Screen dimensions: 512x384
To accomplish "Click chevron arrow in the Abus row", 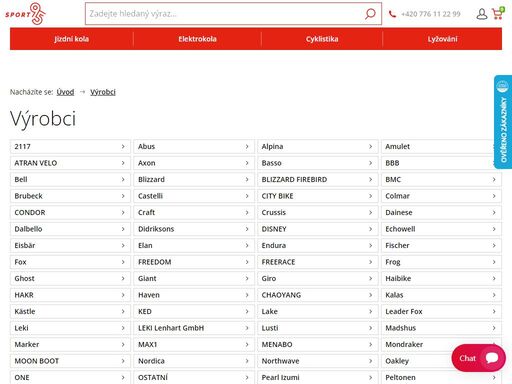I will (247, 146).
